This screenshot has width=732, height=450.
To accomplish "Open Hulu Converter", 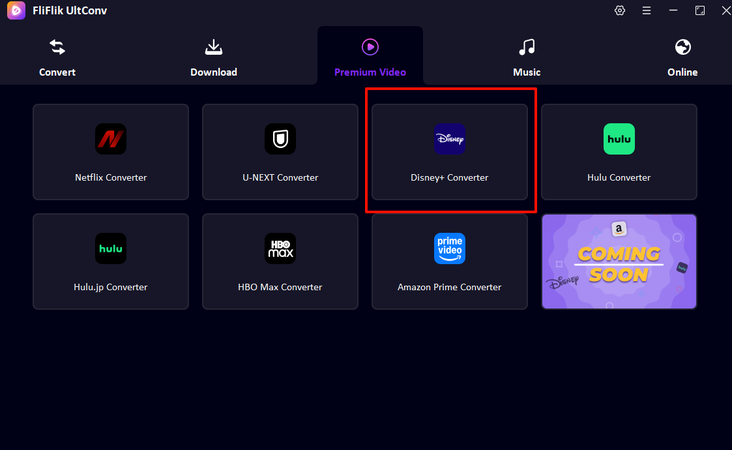I will 619,152.
